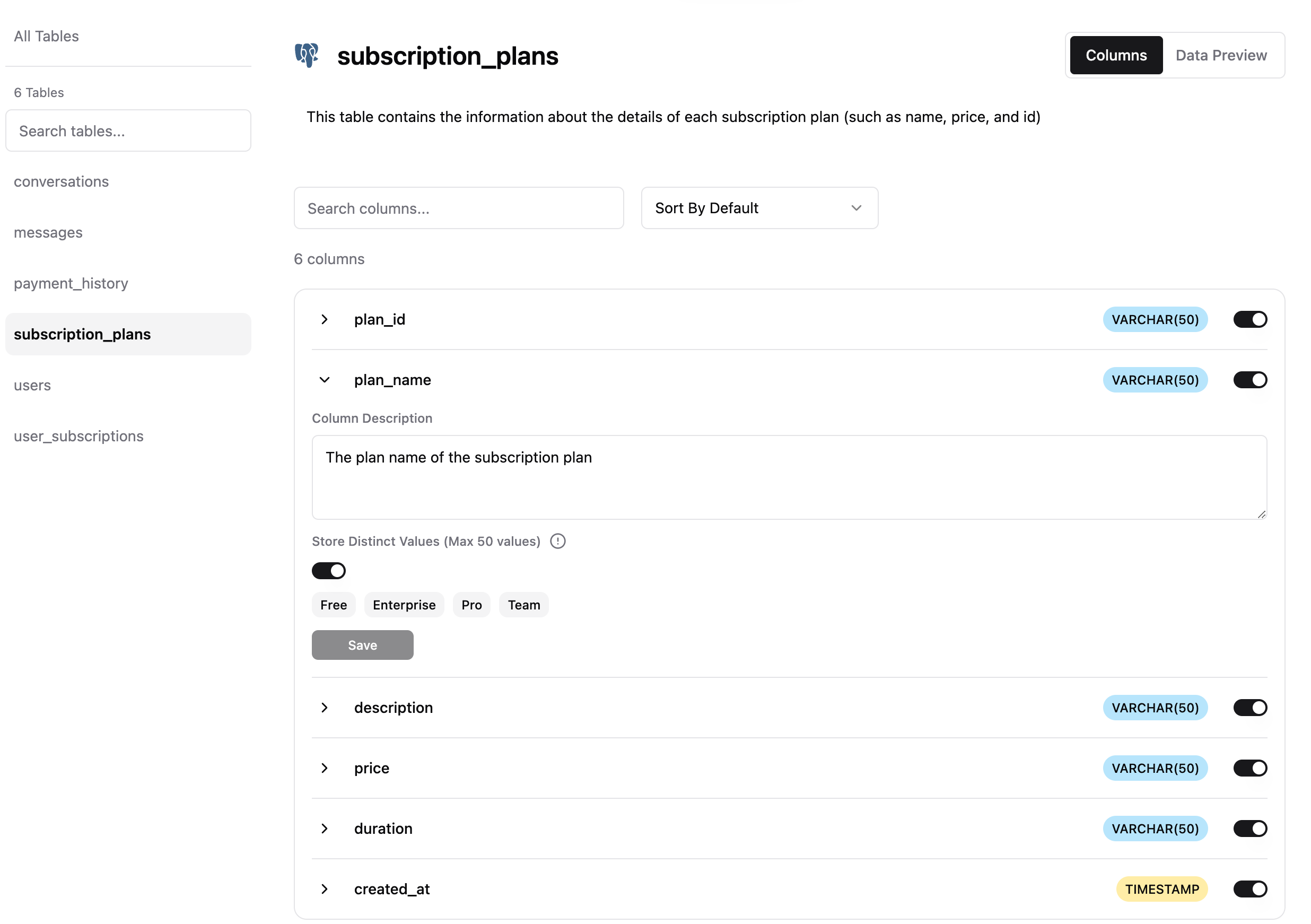Click the Team distinct value chip
The height and width of the screenshot is (924, 1311).
[x=523, y=605]
